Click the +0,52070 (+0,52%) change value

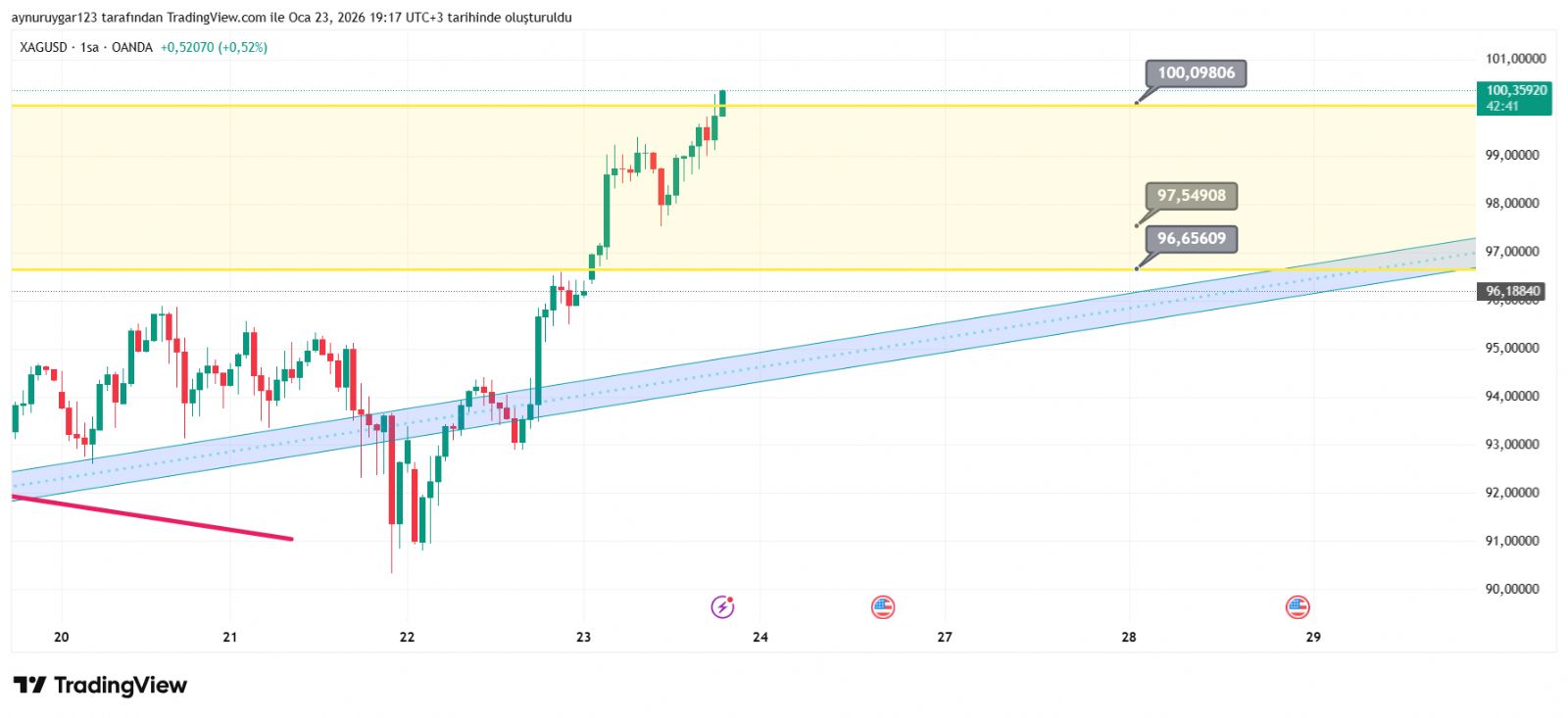click(214, 47)
